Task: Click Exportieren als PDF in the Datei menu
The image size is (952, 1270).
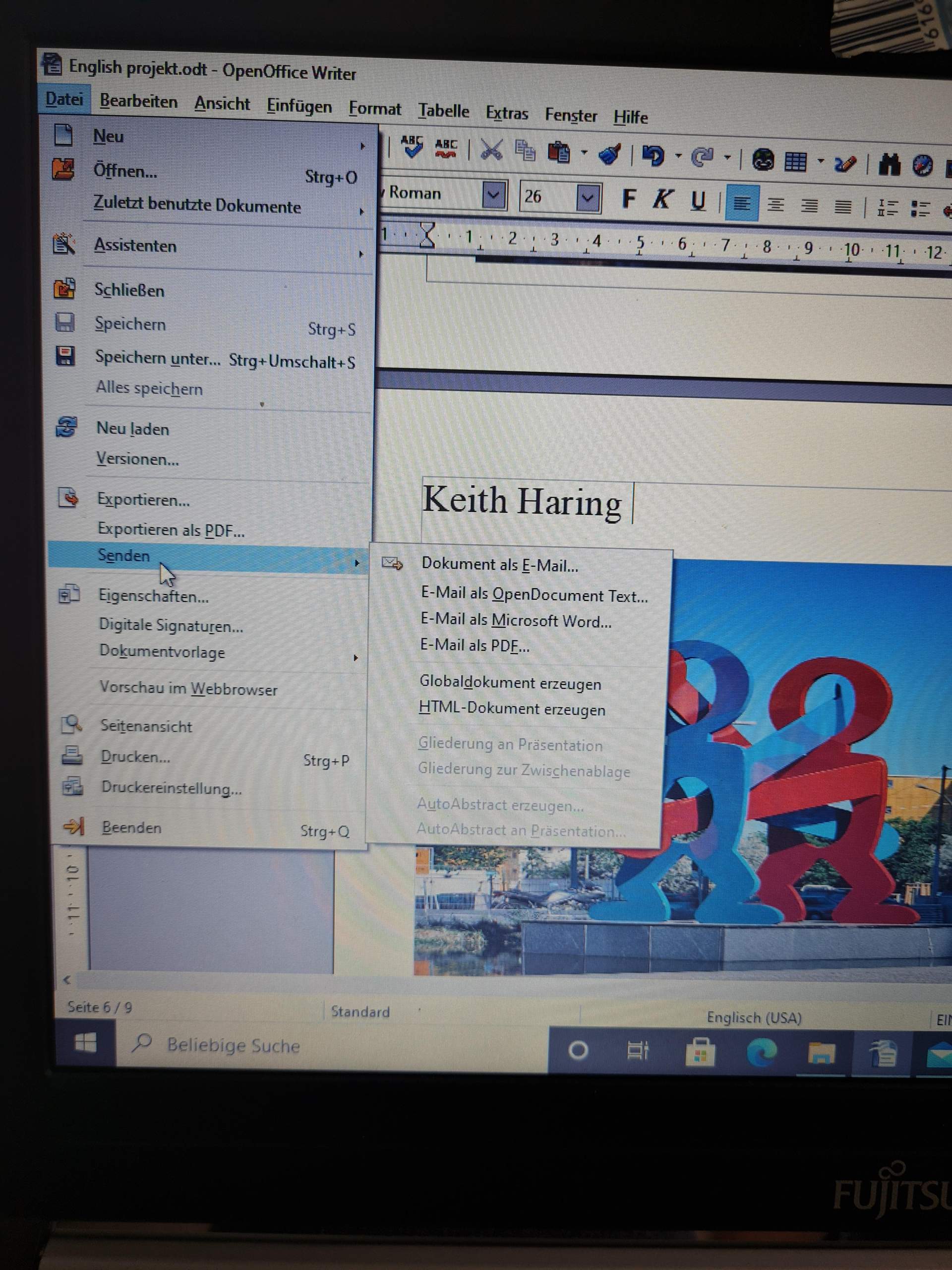Action: pyautogui.click(x=171, y=530)
